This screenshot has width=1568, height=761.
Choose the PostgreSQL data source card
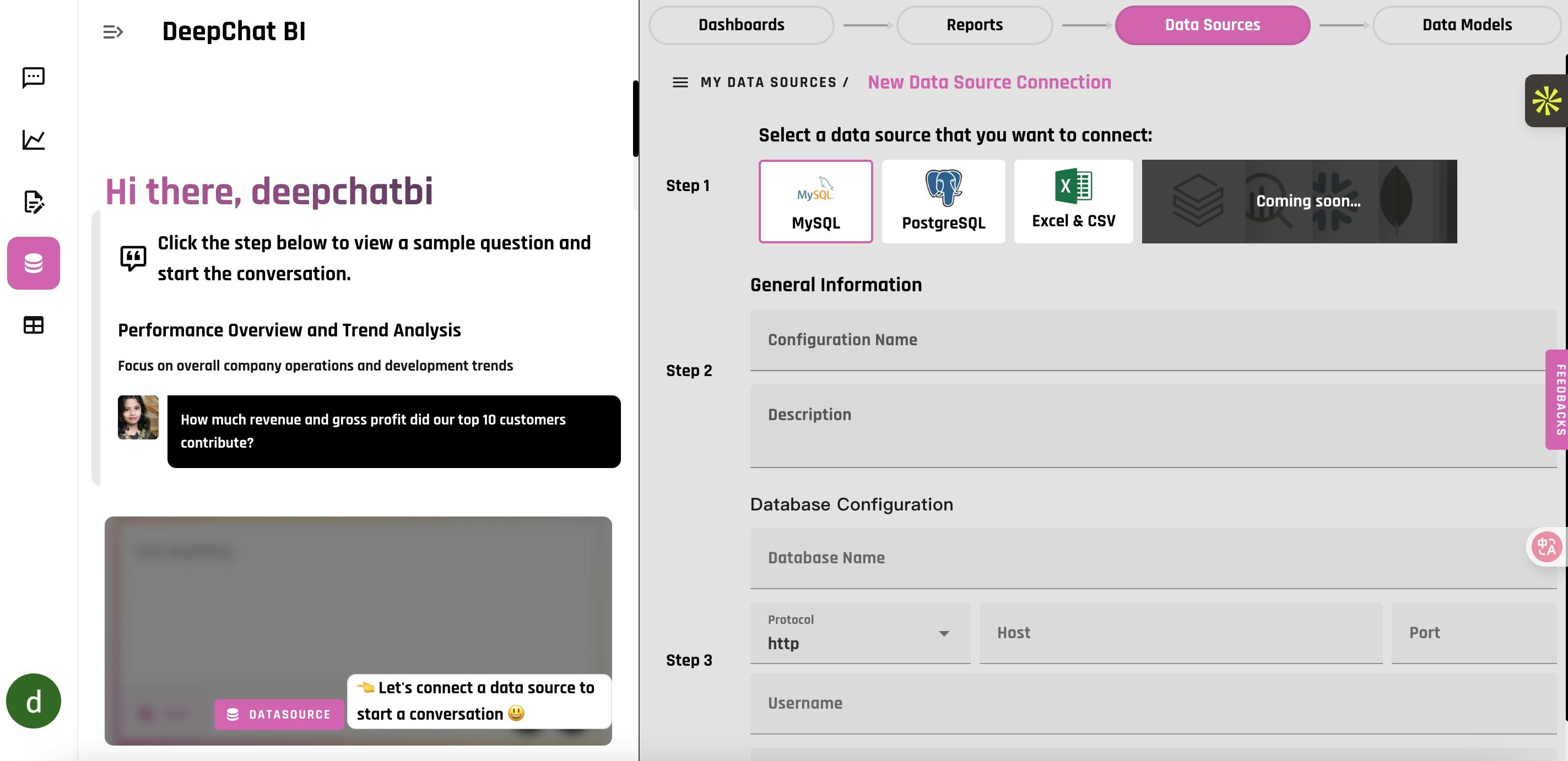tap(943, 202)
